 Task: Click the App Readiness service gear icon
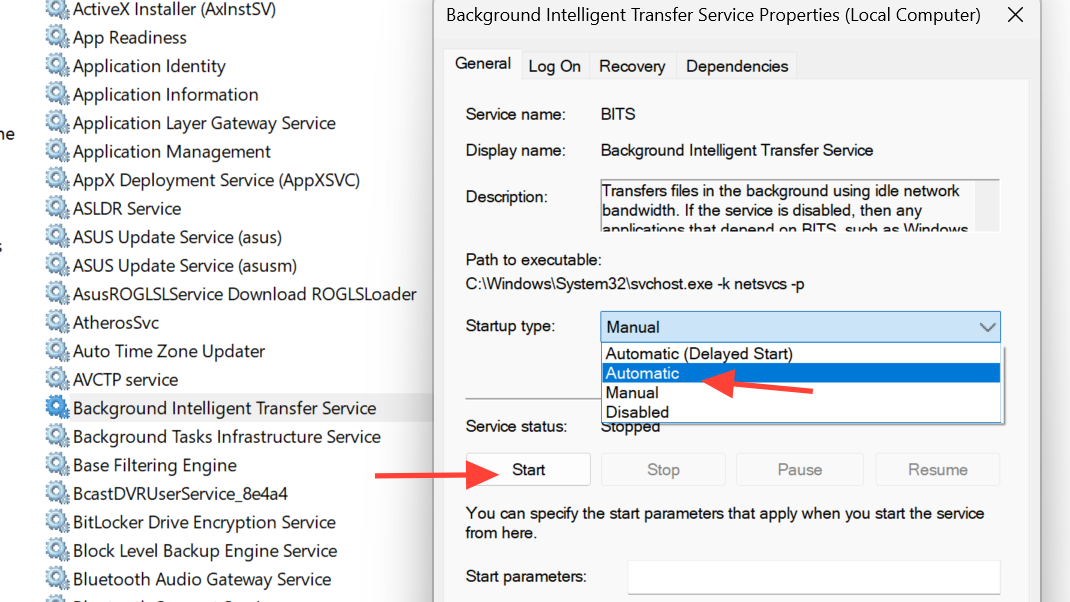(x=58, y=38)
